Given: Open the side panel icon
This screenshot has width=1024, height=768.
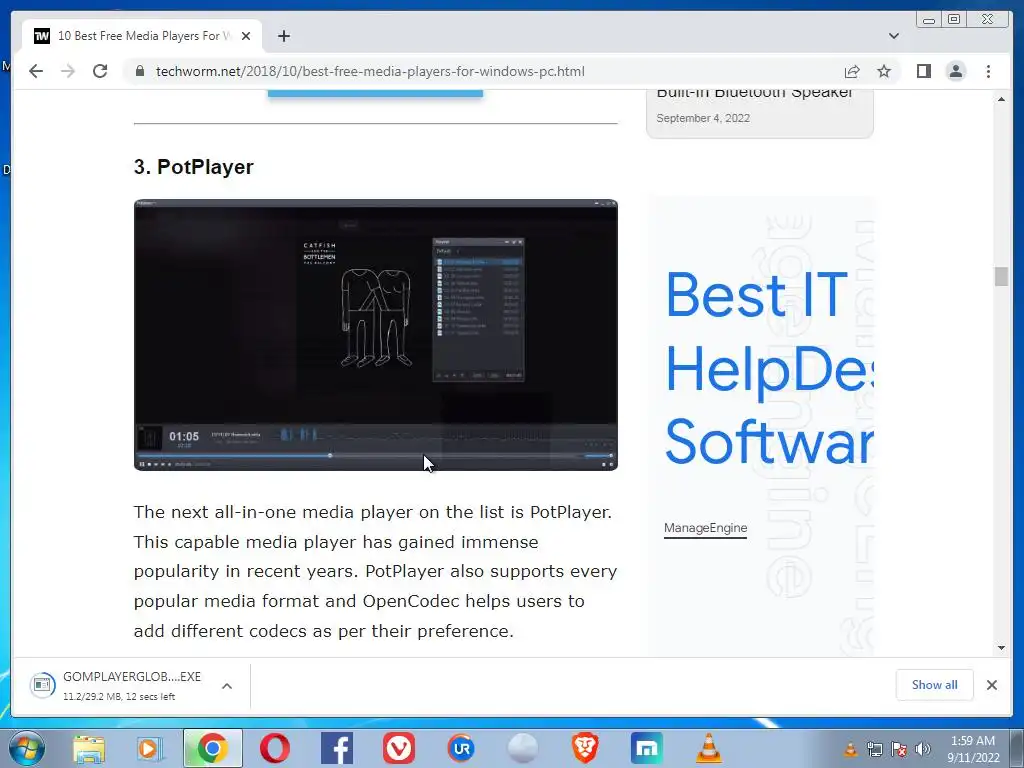Looking at the screenshot, I should [x=923, y=71].
